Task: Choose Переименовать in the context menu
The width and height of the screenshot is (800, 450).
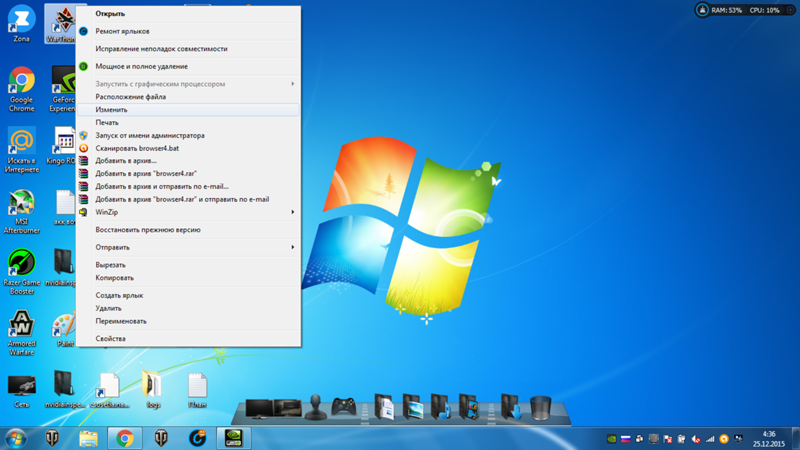Action: click(x=188, y=321)
